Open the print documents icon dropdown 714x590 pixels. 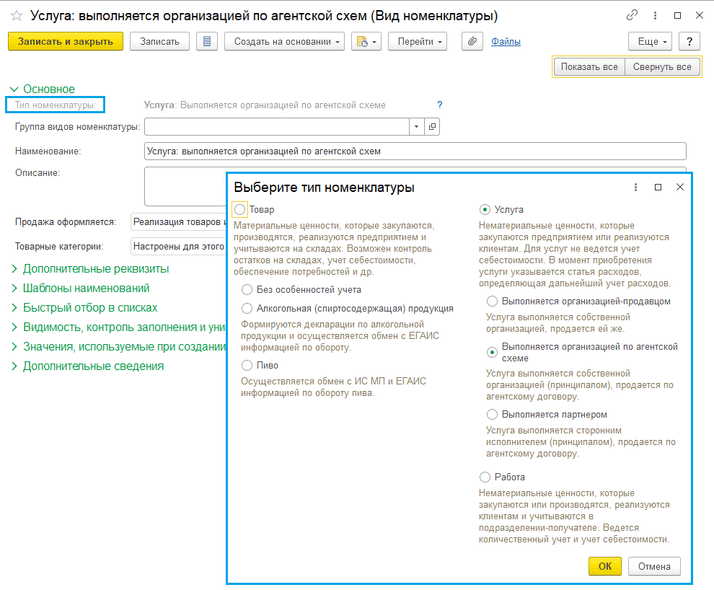[366, 41]
